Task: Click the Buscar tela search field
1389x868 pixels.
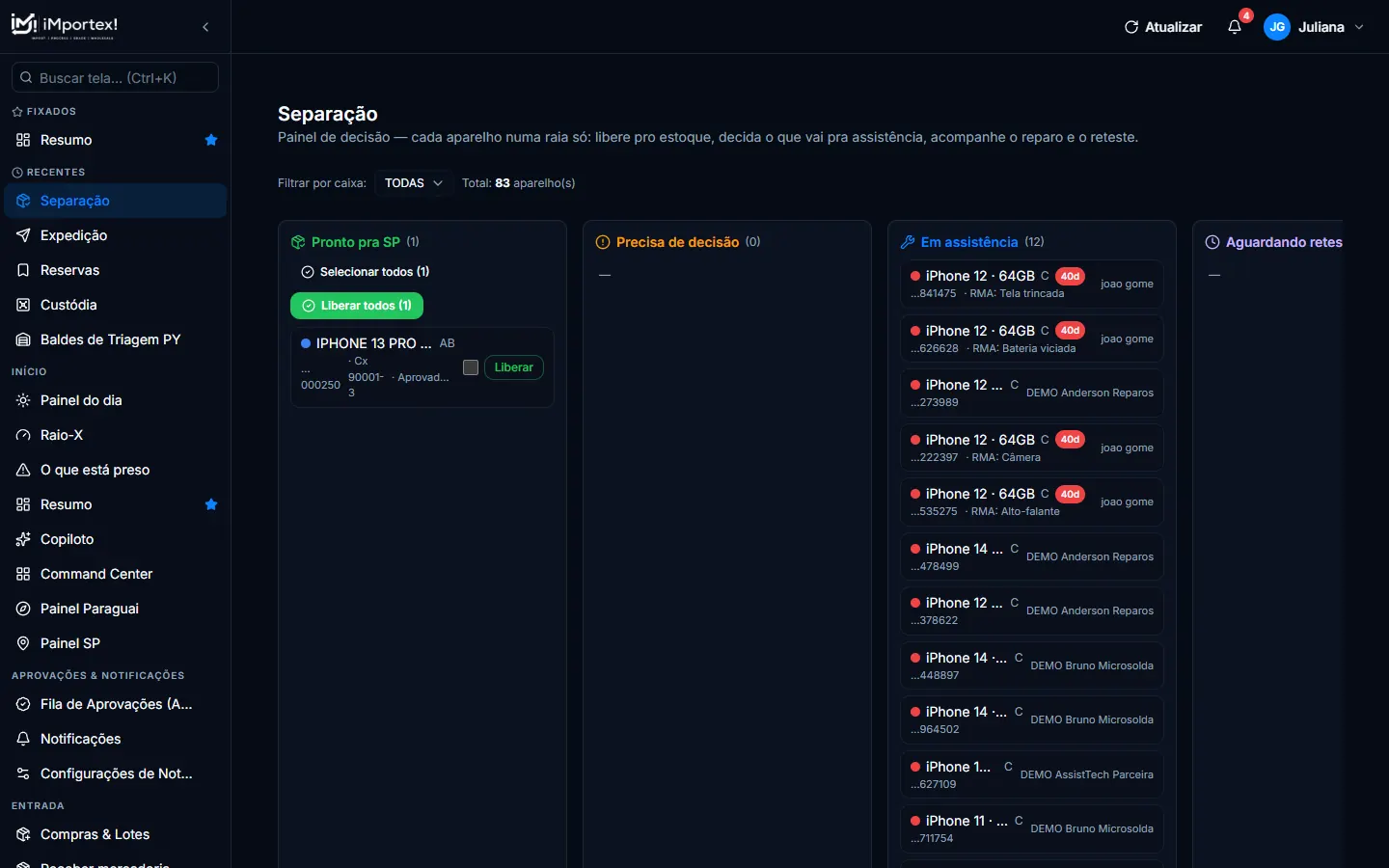Action: click(x=115, y=78)
